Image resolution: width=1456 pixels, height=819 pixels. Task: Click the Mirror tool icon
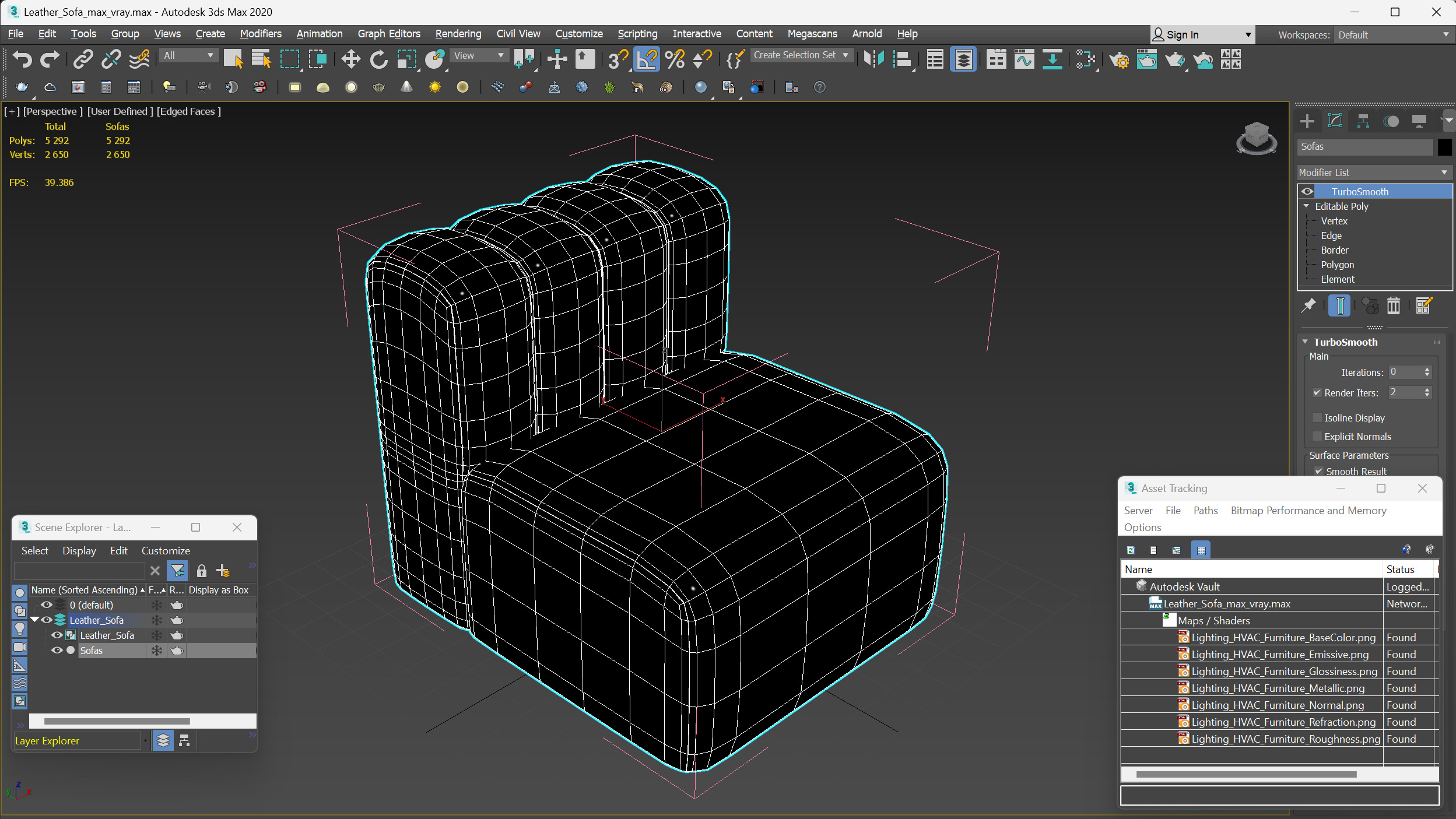pos(873,59)
